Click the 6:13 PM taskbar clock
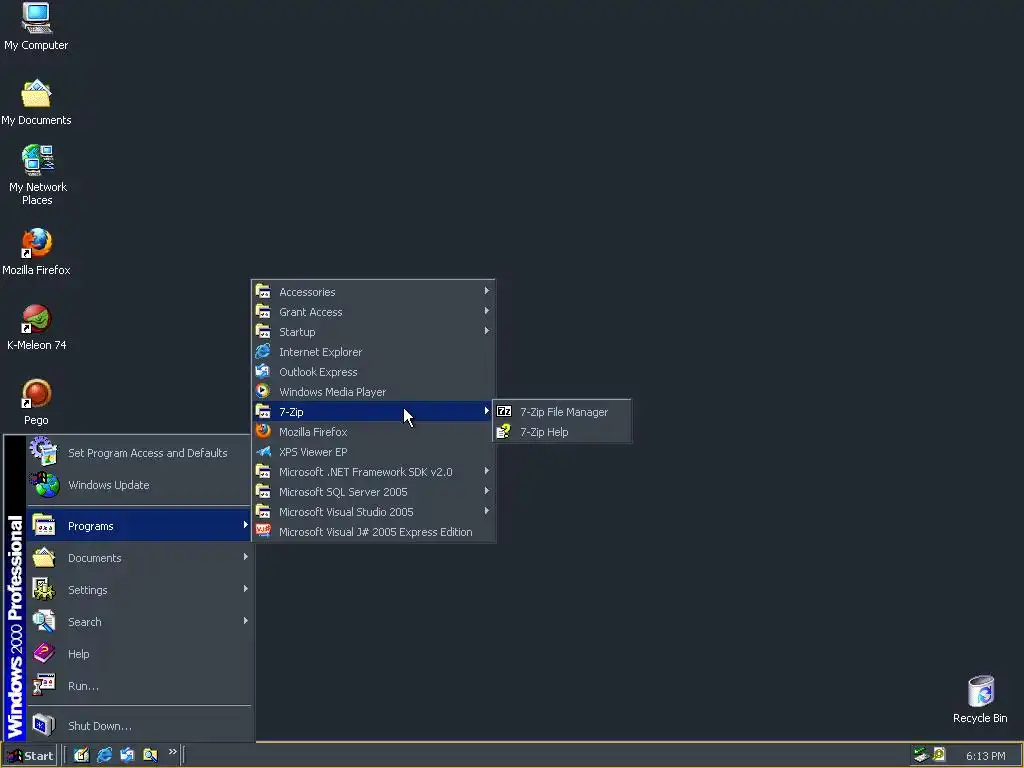 [x=985, y=756]
